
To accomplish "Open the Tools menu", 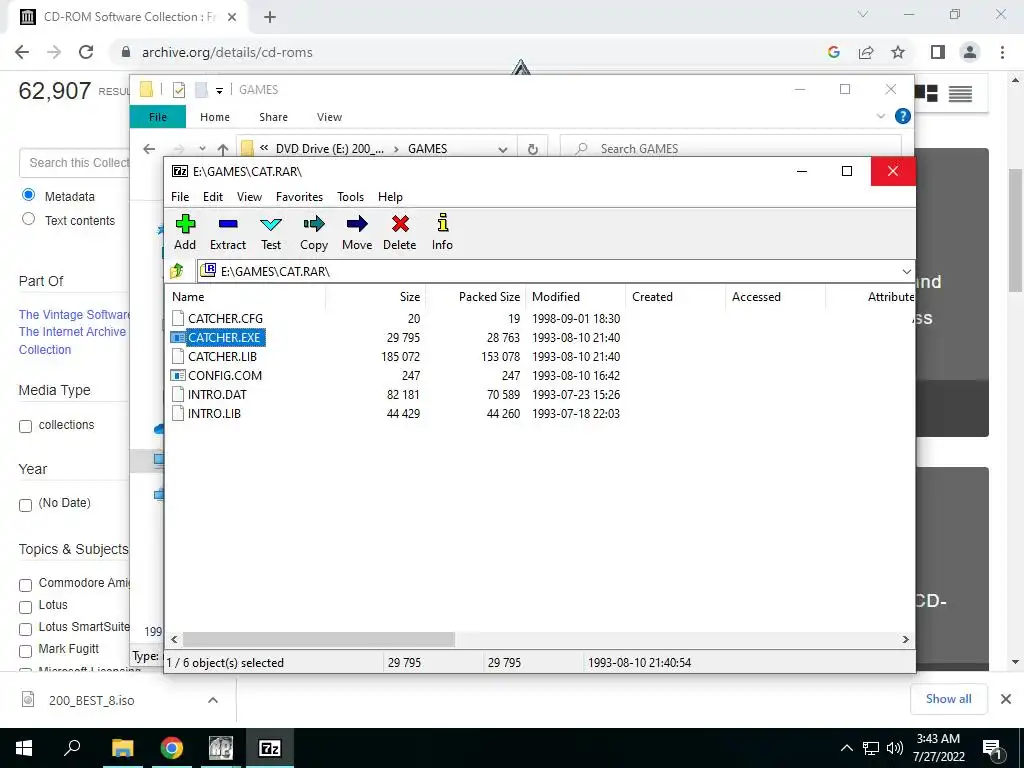I will (350, 197).
